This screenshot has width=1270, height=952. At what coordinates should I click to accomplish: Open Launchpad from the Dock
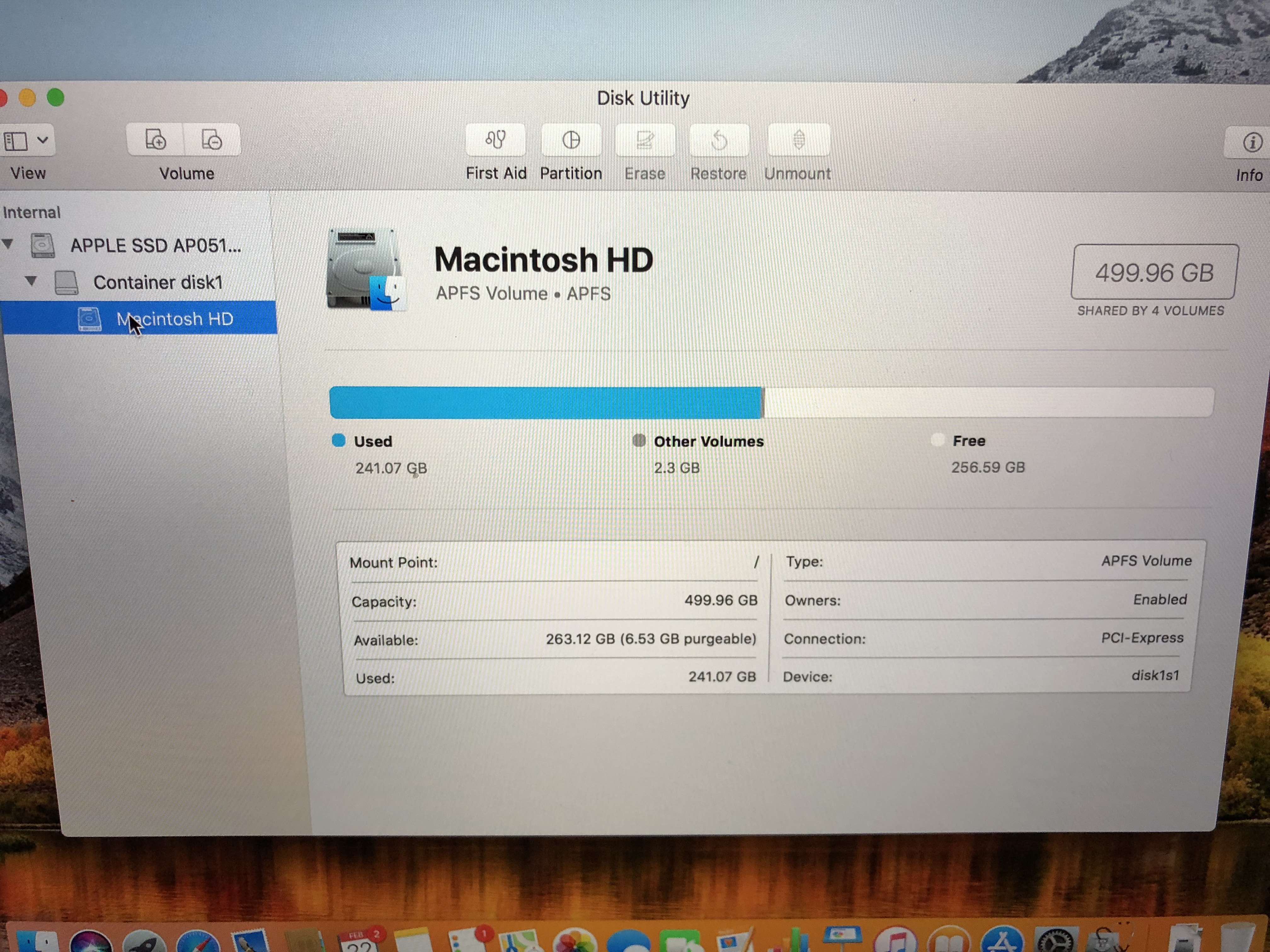tap(144, 941)
